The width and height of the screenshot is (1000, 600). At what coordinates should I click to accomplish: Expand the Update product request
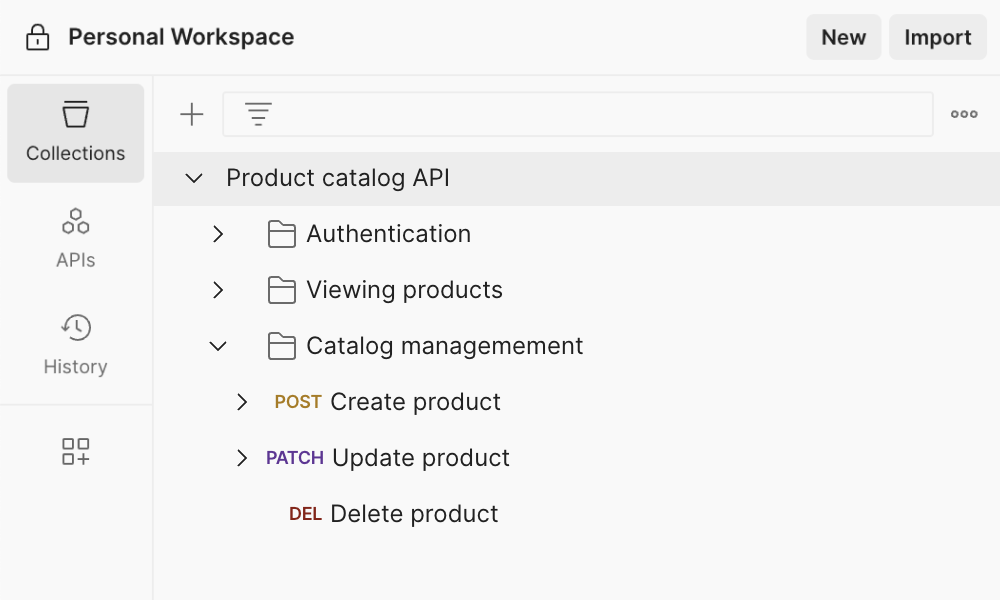(x=241, y=457)
